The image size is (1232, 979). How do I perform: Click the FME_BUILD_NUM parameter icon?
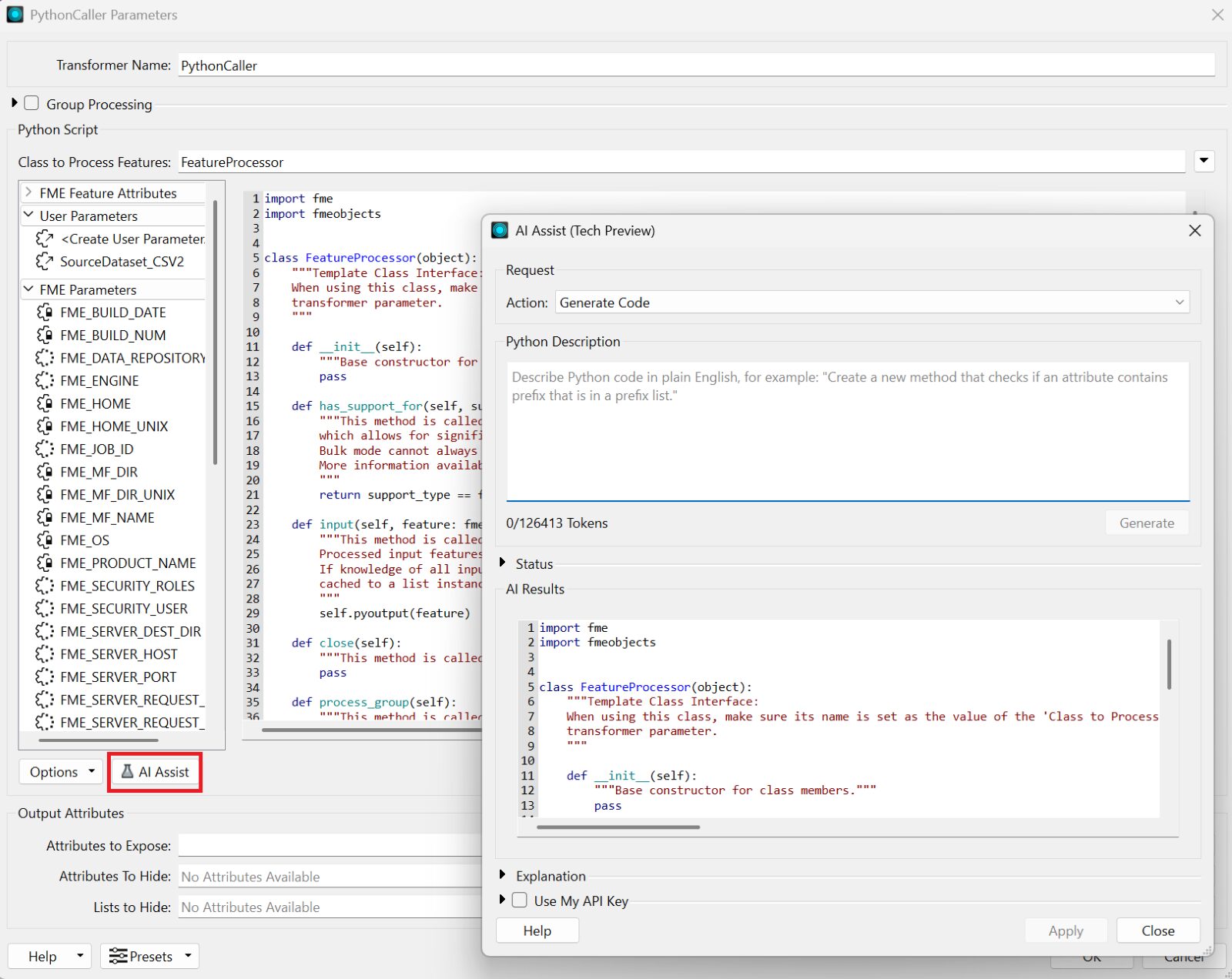[45, 335]
